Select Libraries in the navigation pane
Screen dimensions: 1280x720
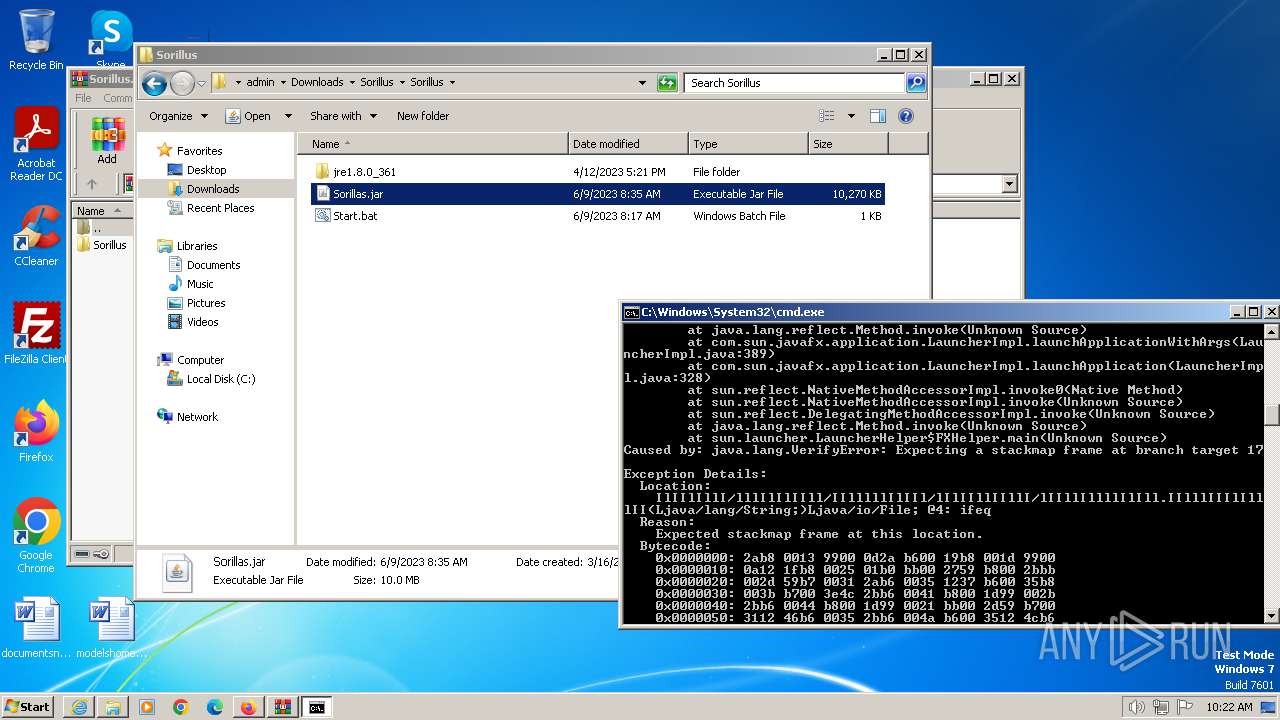[x=197, y=246]
